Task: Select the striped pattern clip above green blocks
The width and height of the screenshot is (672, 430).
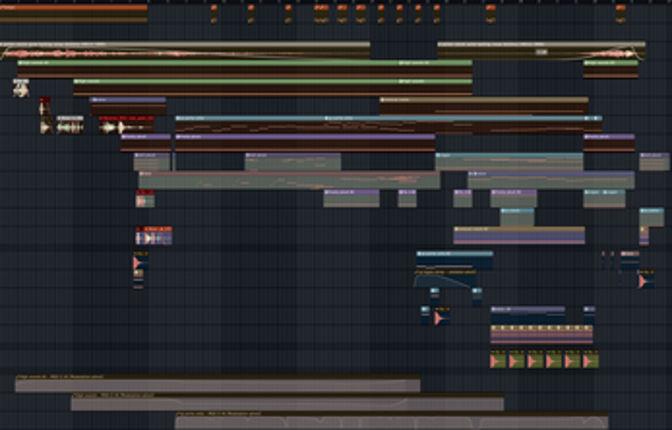Action: tap(541, 332)
